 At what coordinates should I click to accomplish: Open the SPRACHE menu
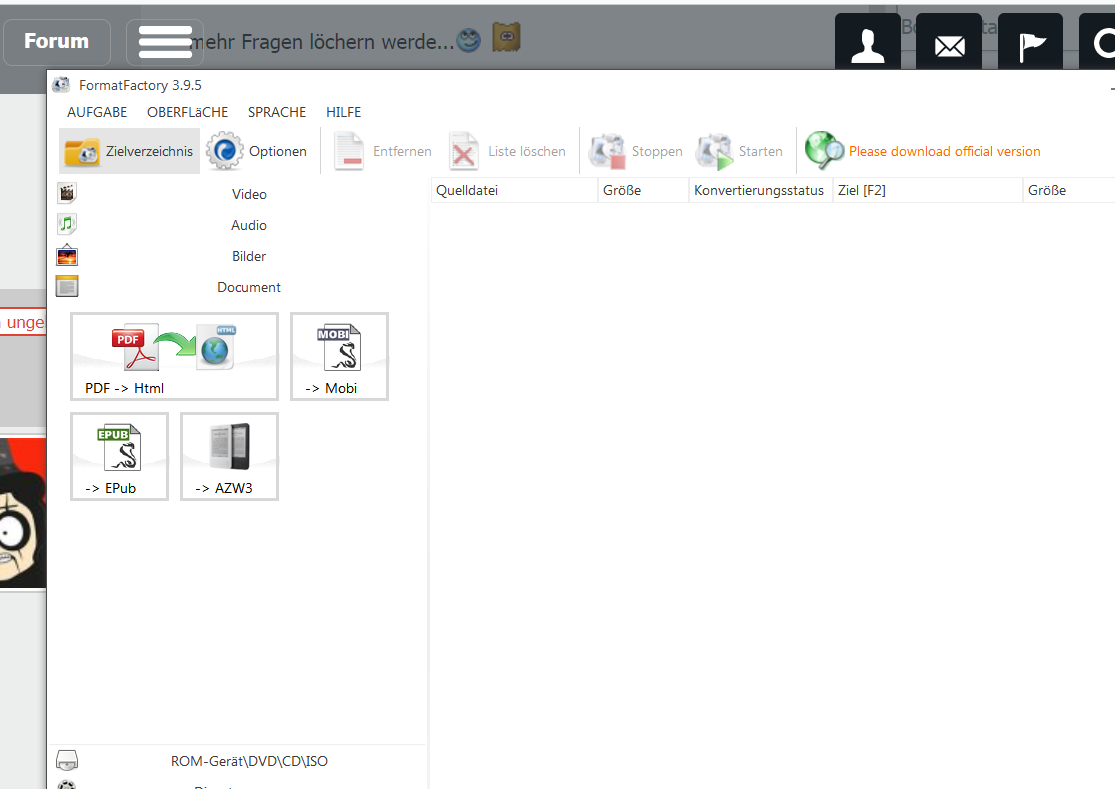[277, 112]
